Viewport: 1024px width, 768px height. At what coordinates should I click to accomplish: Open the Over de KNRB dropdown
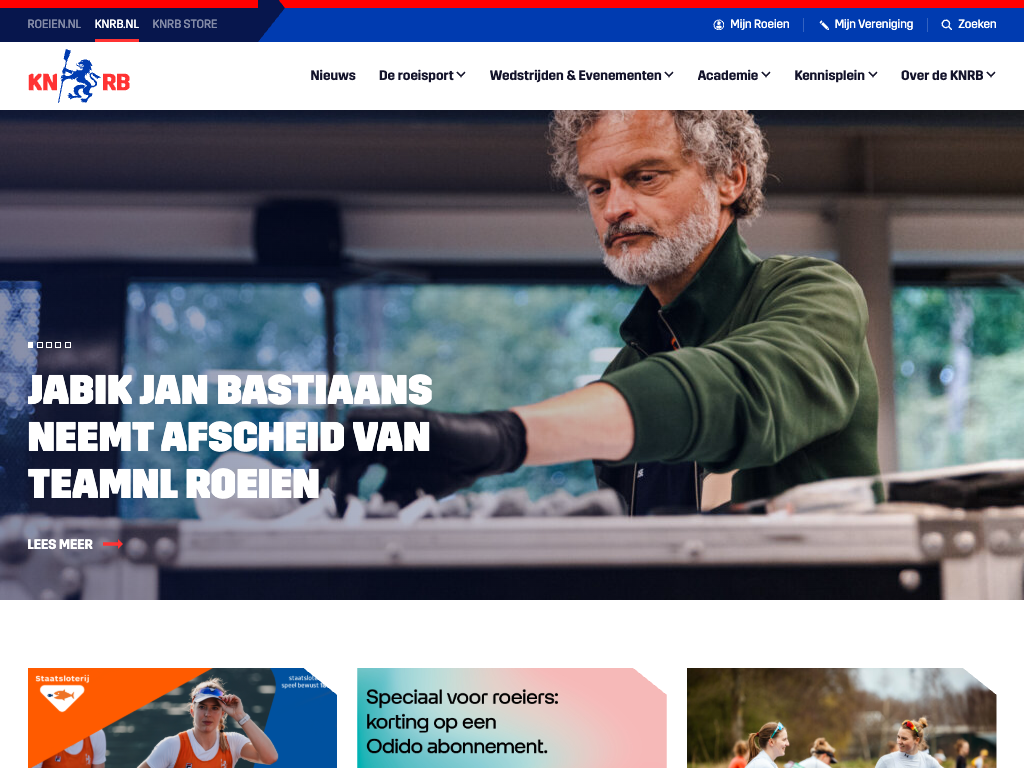(x=948, y=76)
